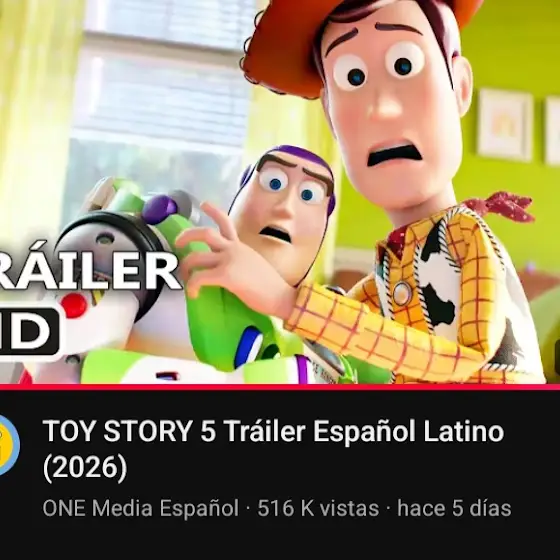Open the ONE Media Español channel avatar
560x560 pixels.
click(x=8, y=445)
